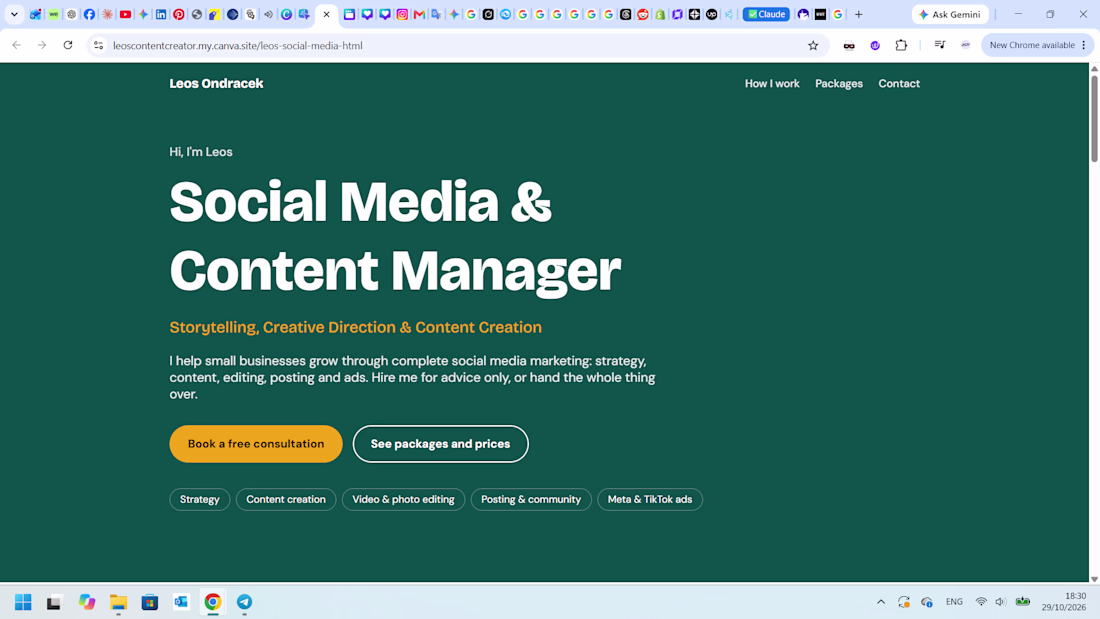Click See packages and prices
Image resolution: width=1100 pixels, height=619 pixels.
click(441, 444)
